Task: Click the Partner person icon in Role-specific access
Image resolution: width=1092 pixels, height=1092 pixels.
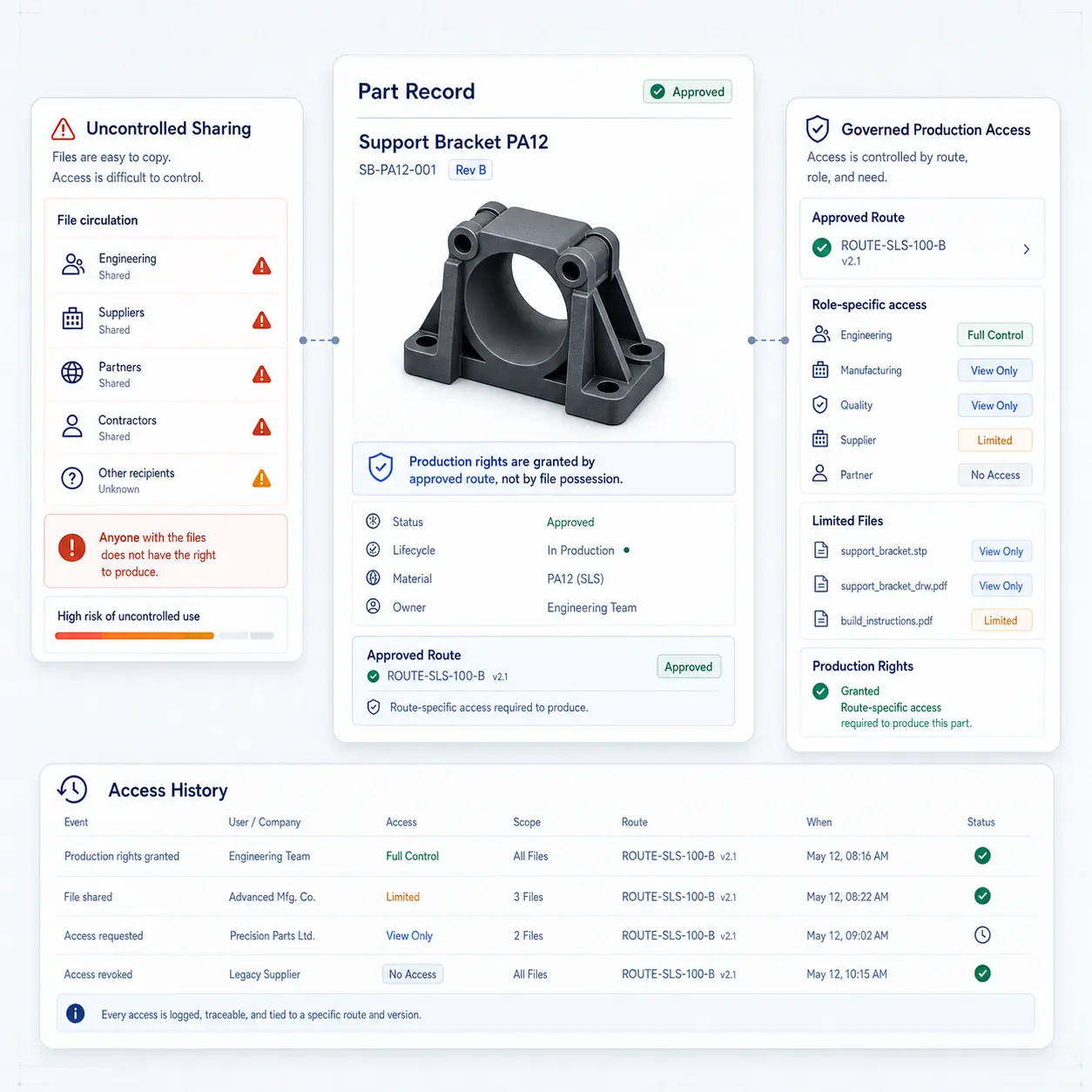Action: (x=819, y=474)
